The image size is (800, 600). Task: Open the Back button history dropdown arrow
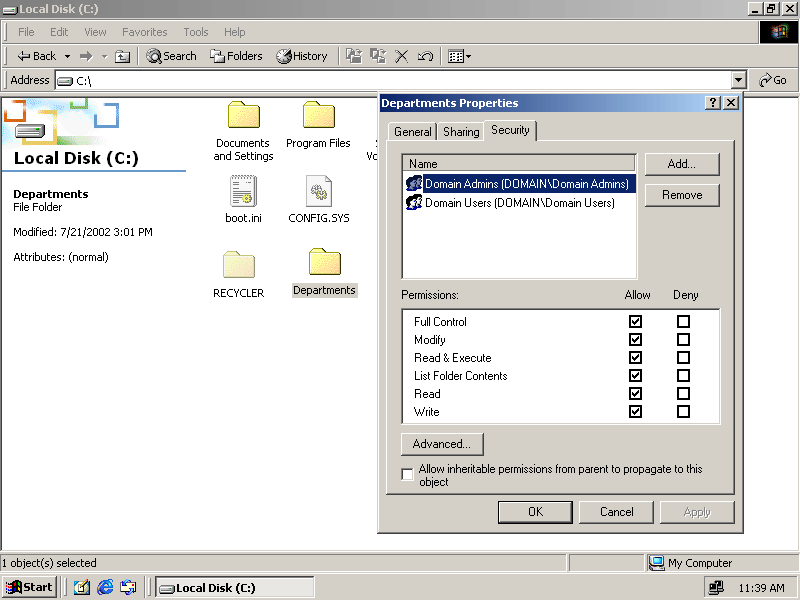point(67,56)
